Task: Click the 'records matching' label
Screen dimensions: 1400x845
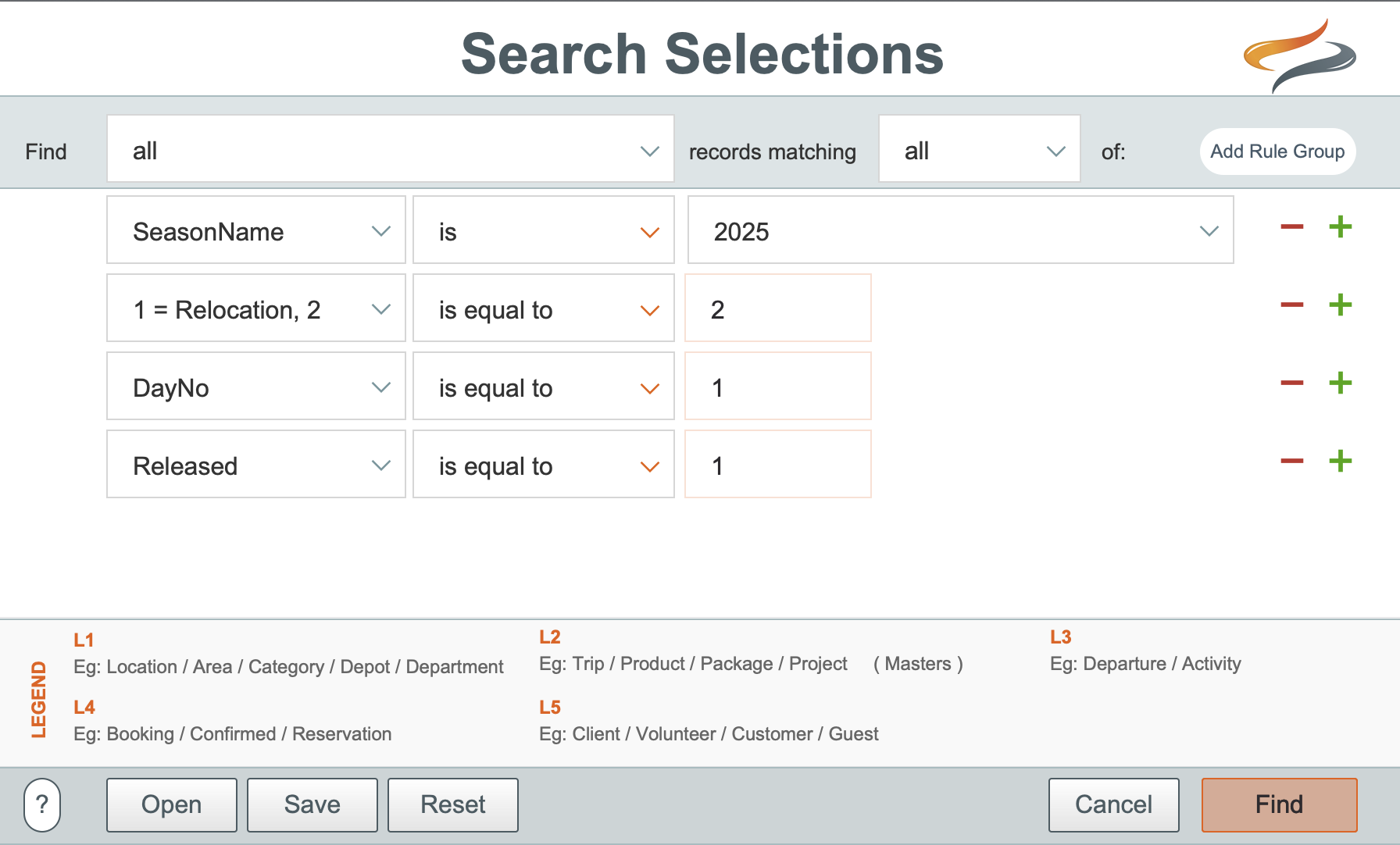Action: point(773,152)
